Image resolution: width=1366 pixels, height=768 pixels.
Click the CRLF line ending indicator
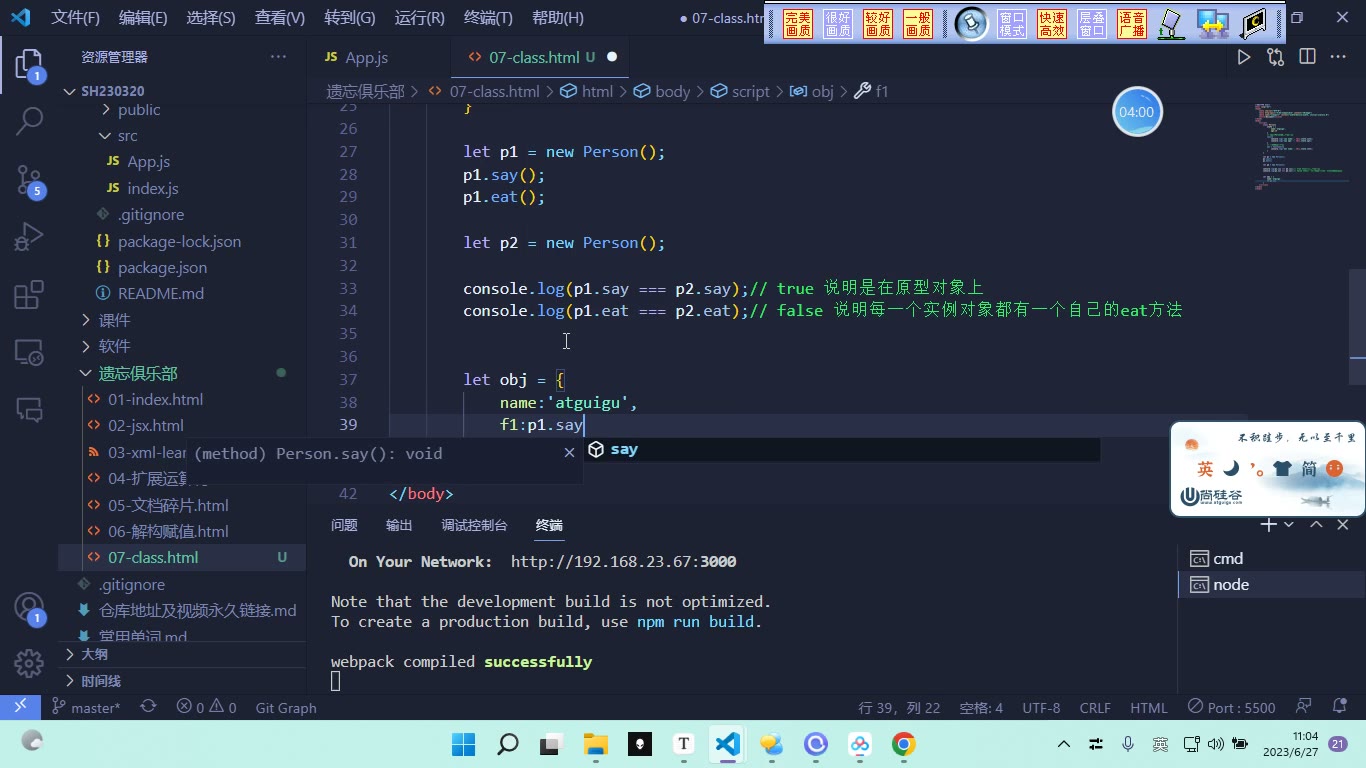point(1095,707)
